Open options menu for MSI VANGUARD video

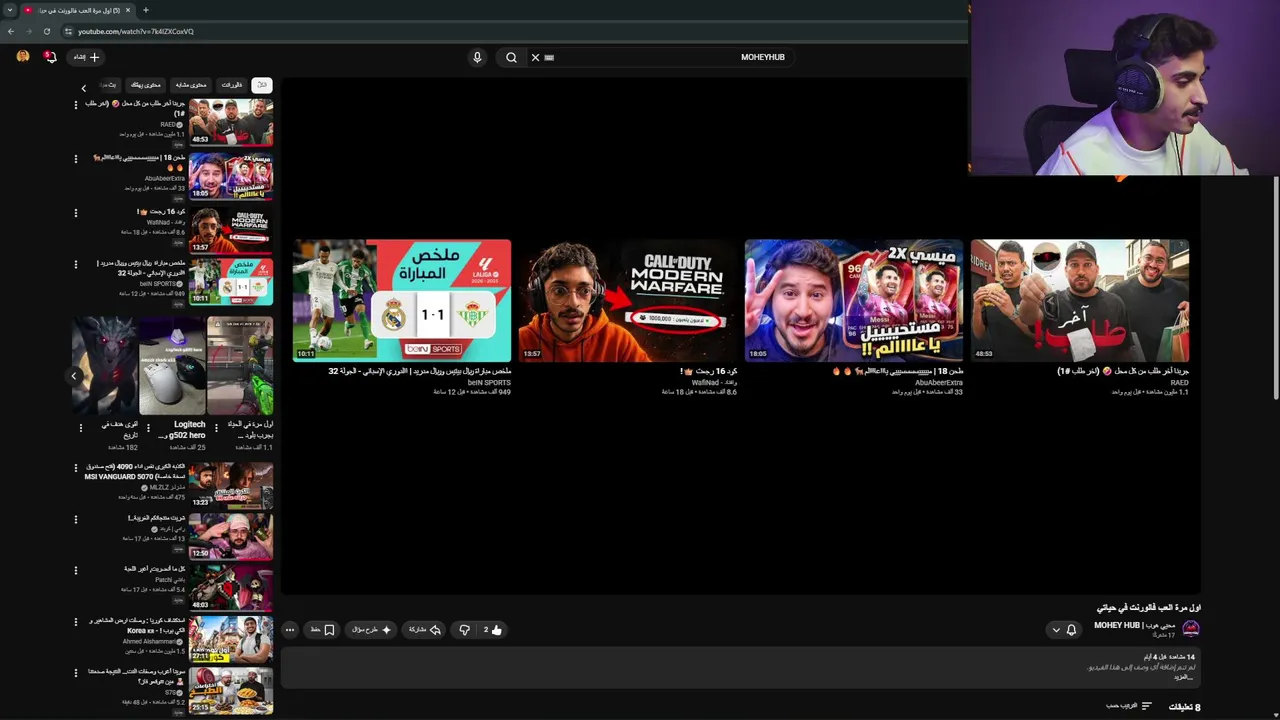point(75,468)
